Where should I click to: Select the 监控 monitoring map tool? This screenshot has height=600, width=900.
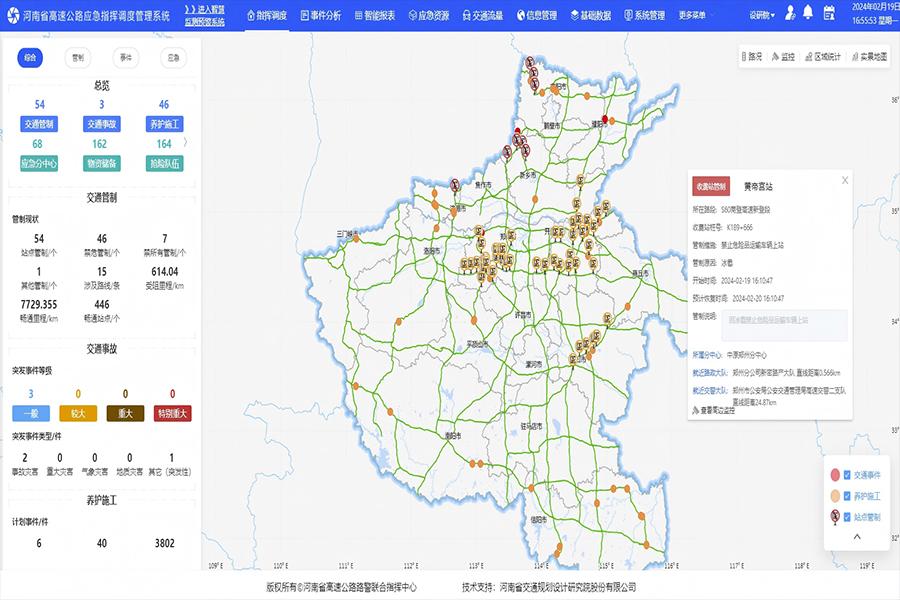(x=783, y=56)
